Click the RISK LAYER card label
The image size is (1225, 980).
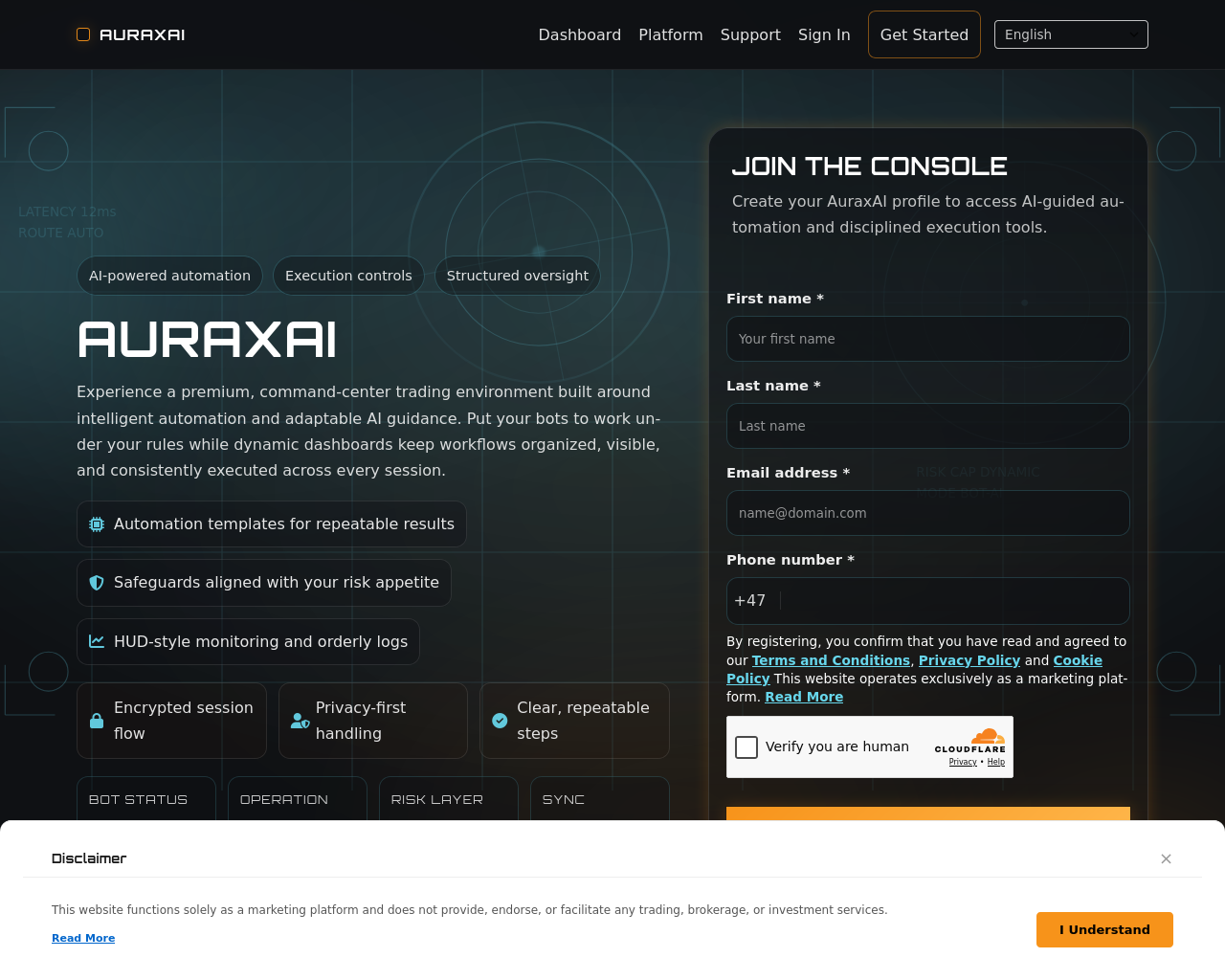point(437,799)
